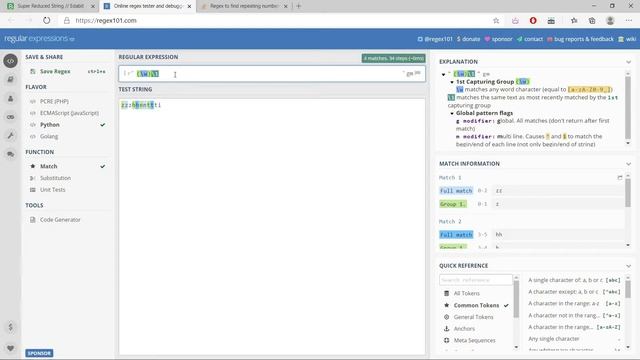Open browser collections icon

(x=592, y=20)
